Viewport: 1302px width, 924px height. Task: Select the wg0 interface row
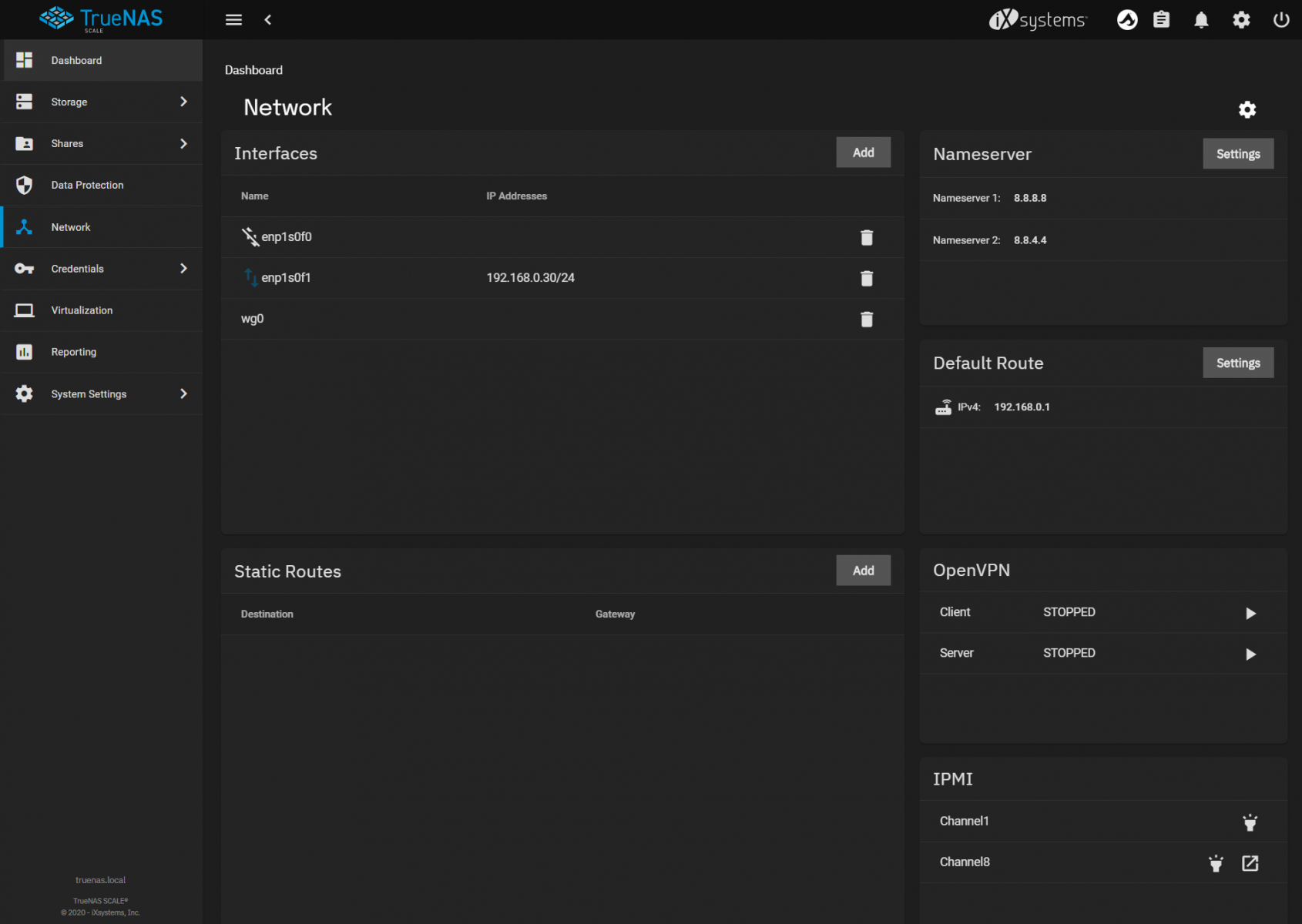(562, 319)
